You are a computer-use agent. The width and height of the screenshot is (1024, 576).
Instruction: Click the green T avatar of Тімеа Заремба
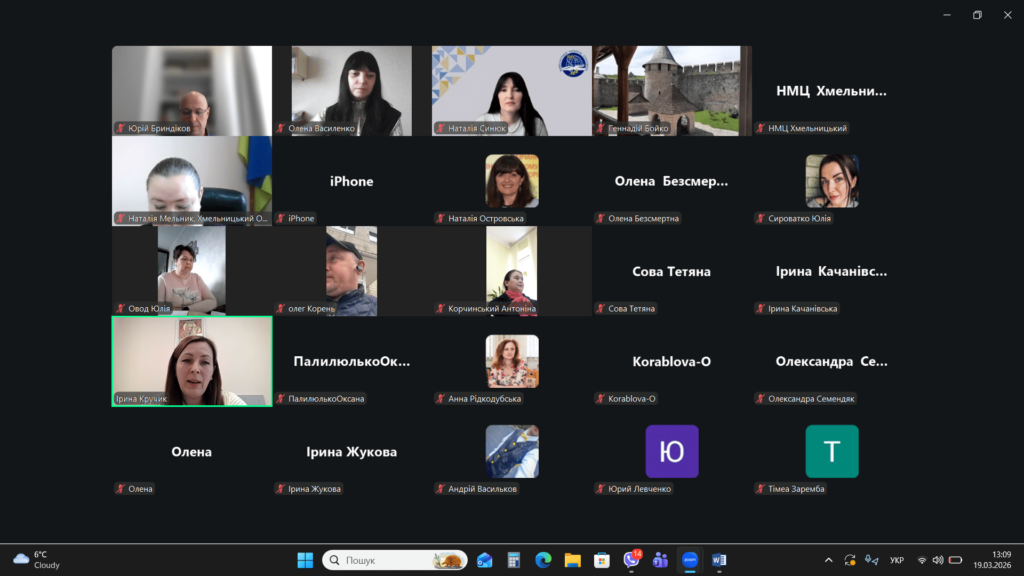pyautogui.click(x=832, y=451)
